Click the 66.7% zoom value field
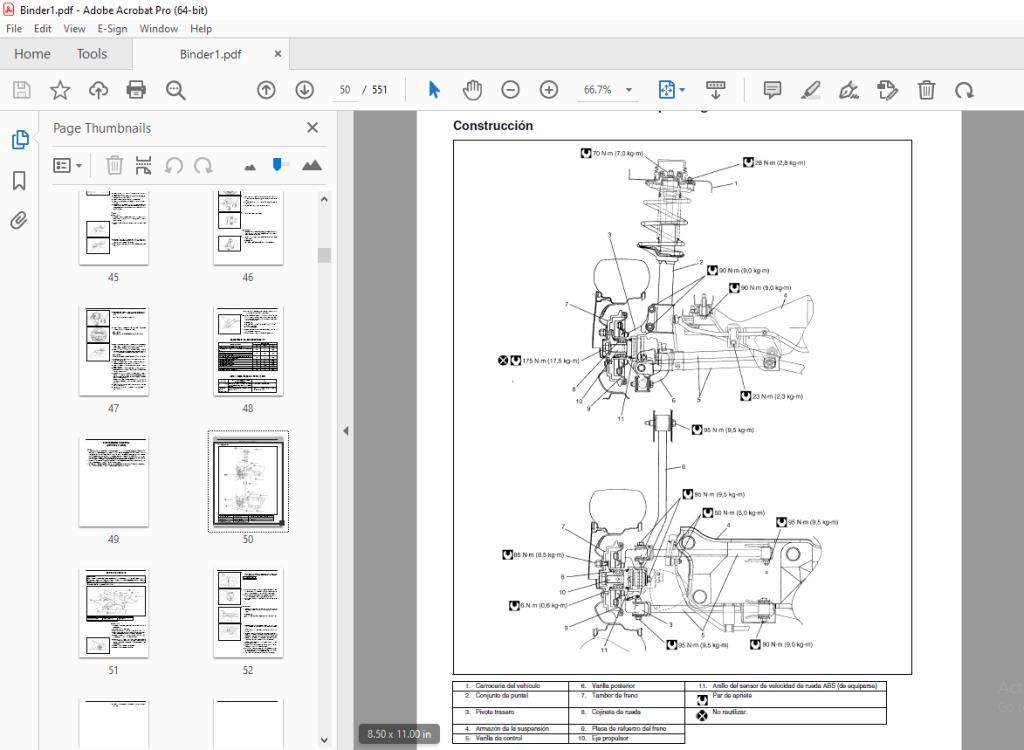The width and height of the screenshot is (1024, 750). 598,90
